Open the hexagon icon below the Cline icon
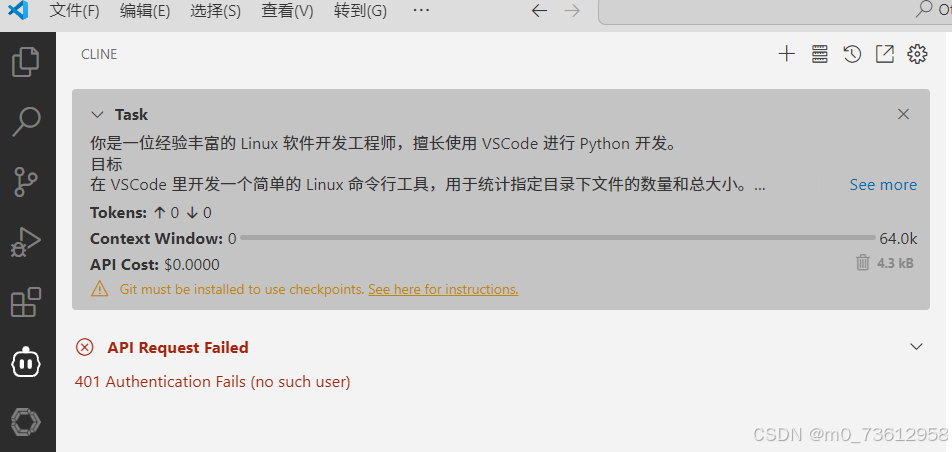This screenshot has height=452, width=952. click(26, 420)
